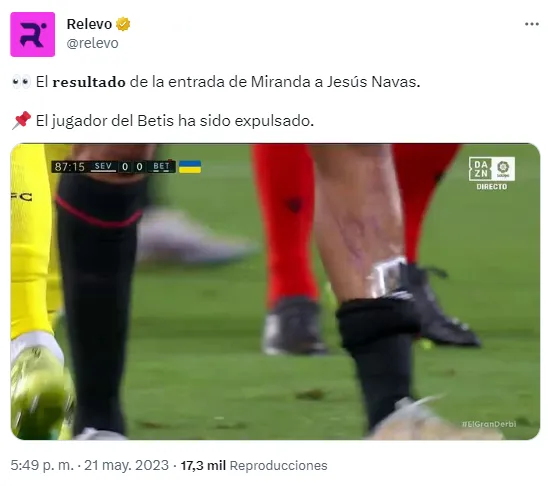The height and width of the screenshot is (486, 551).
Task: Click the DIRECTO live label
Action: pos(492,187)
